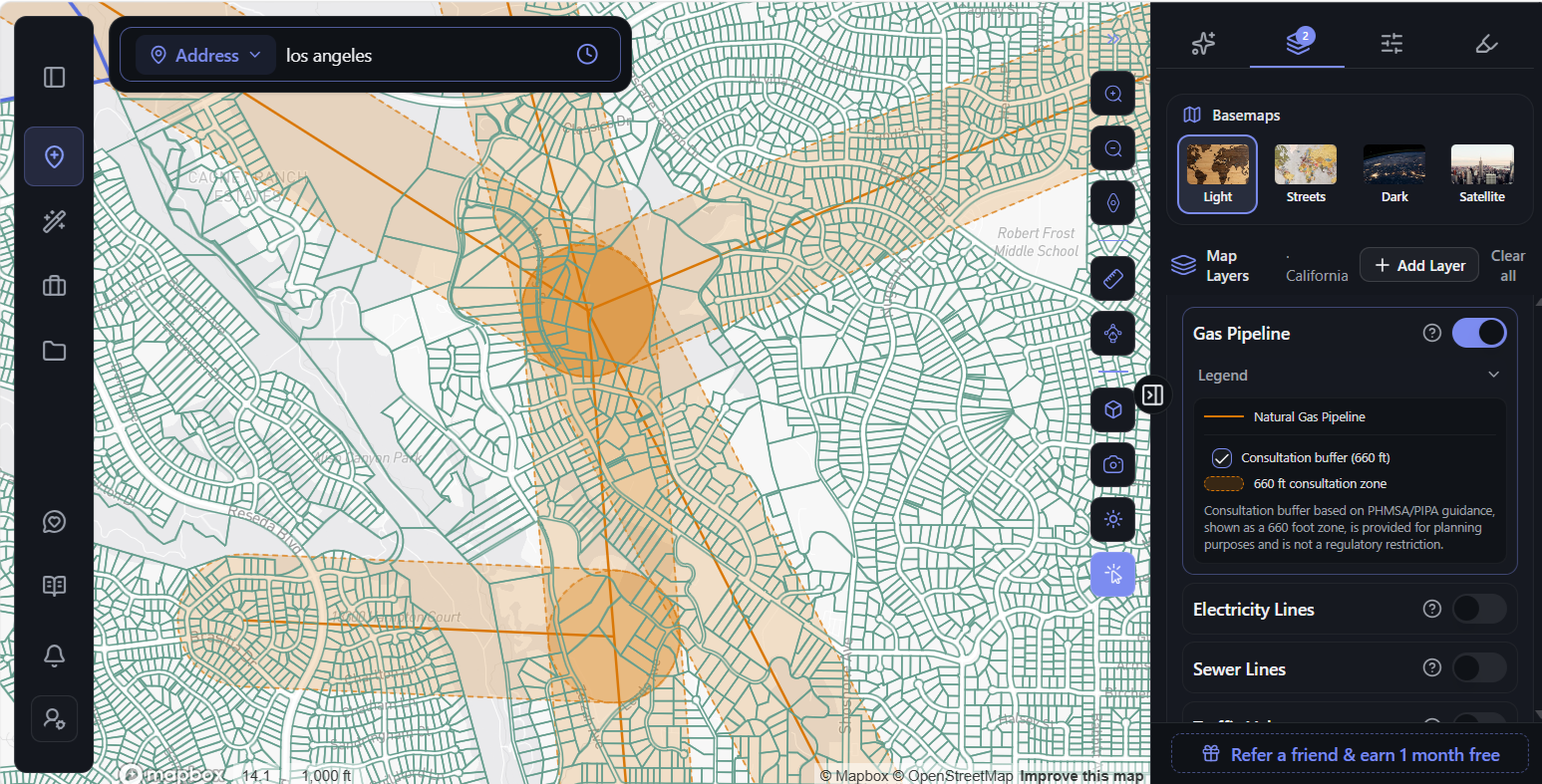The height and width of the screenshot is (784, 1542).
Task: Select the Satellite basemap
Action: [1482, 174]
